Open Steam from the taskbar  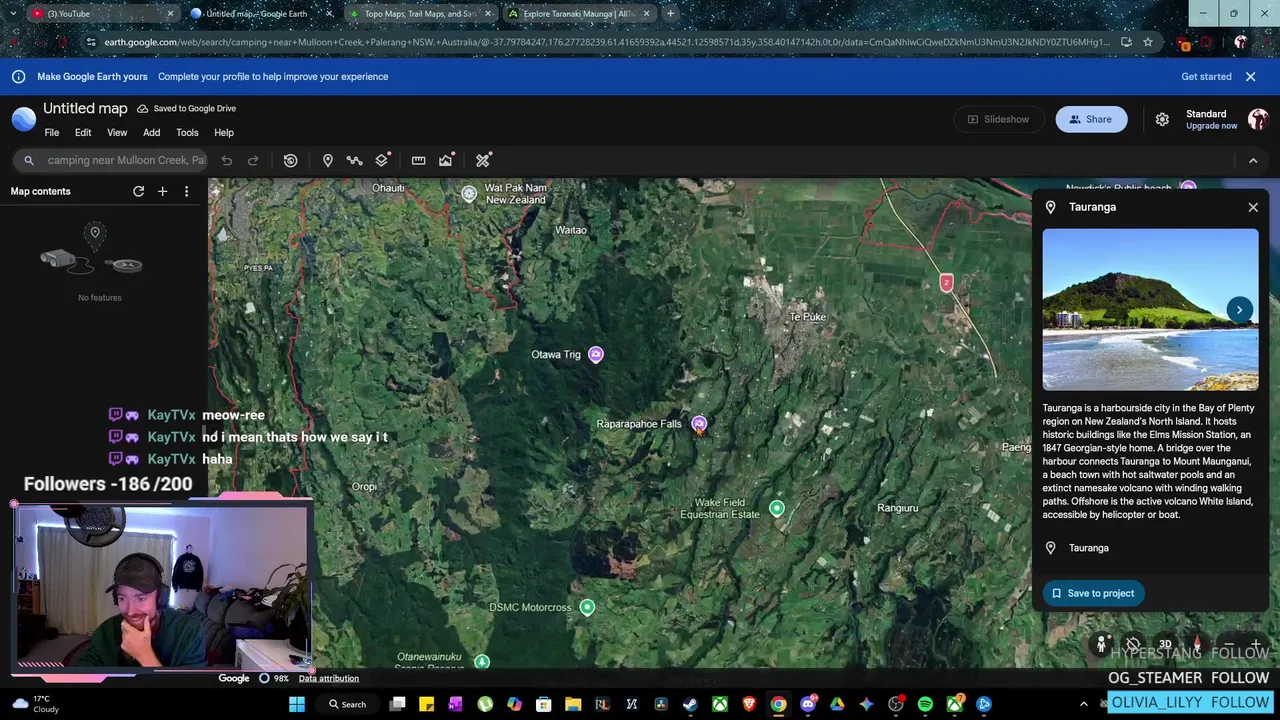coord(690,704)
